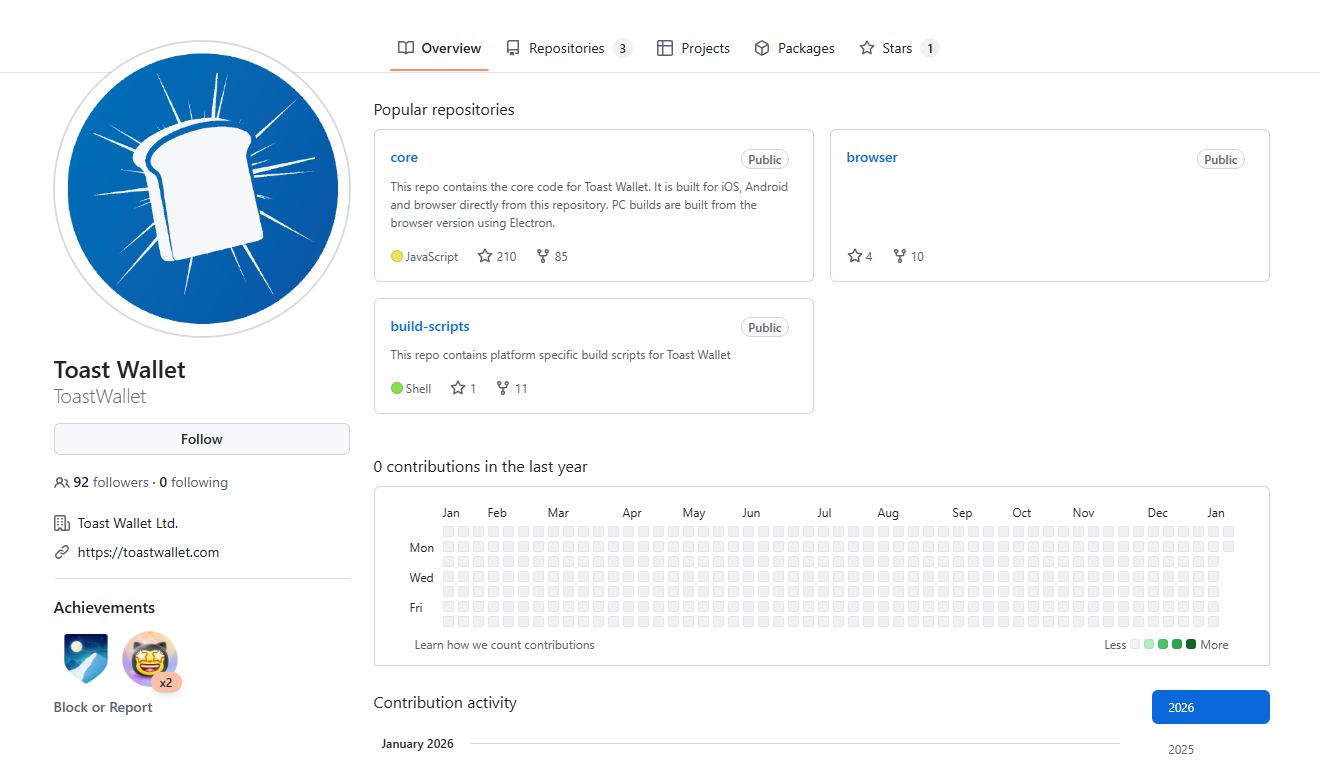This screenshot has width=1320, height=774.
Task: Switch to the Repositories tab
Action: [x=567, y=48]
